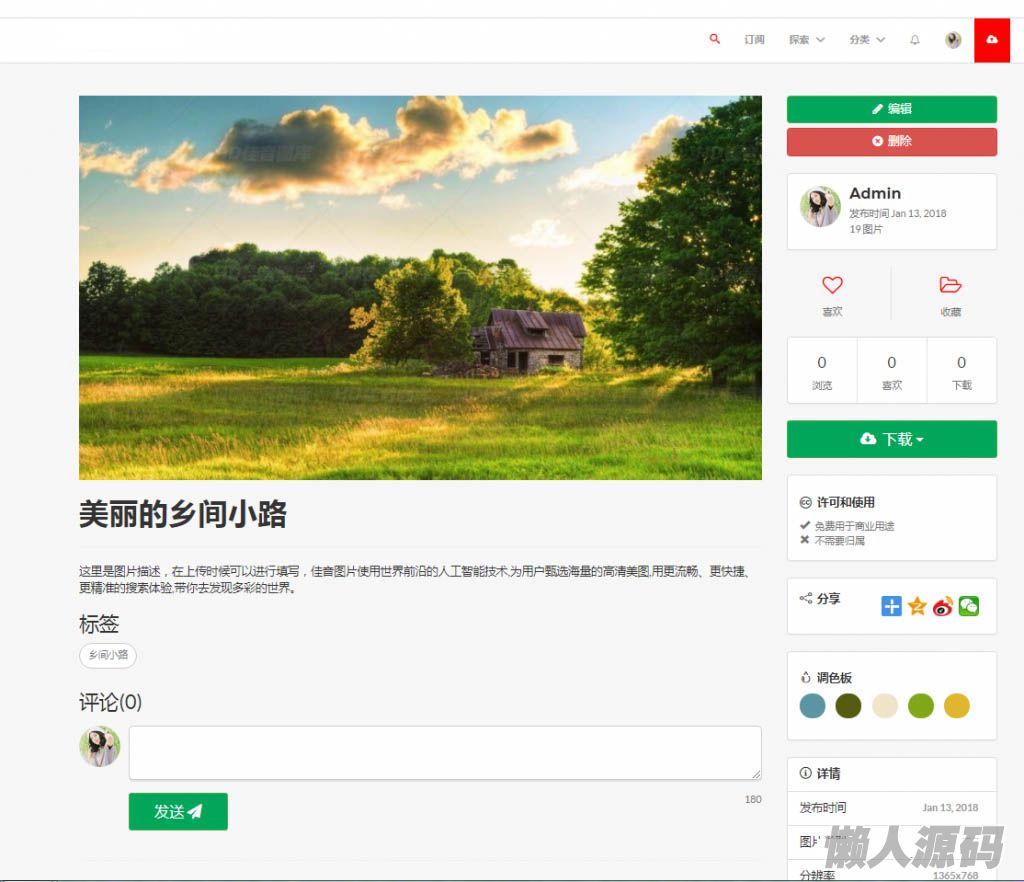Share to QQ Zone star icon
1024x882 pixels.
click(917, 606)
